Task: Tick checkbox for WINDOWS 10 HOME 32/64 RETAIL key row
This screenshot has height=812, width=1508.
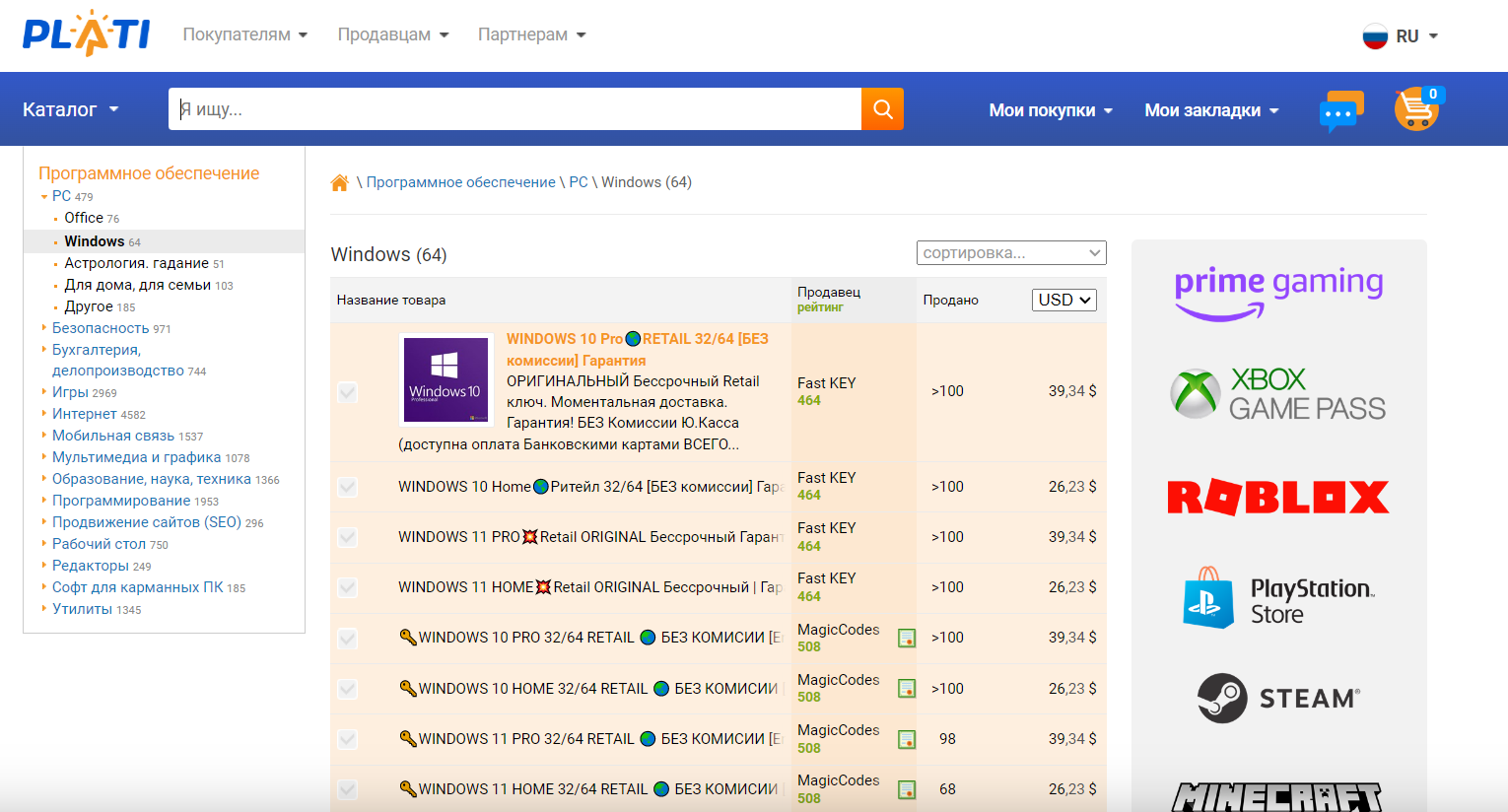Action: [347, 689]
